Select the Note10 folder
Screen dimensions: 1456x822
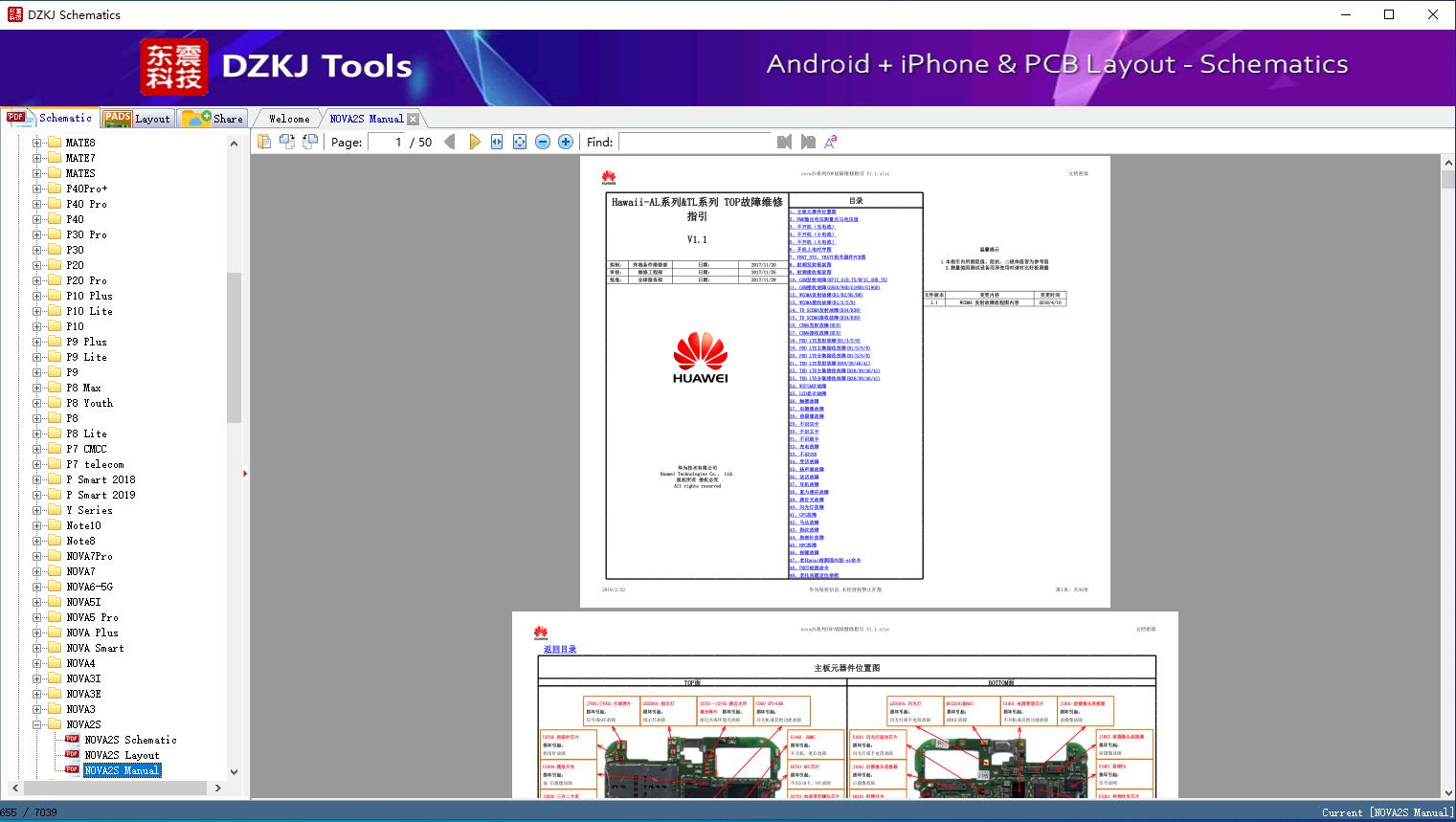83,525
